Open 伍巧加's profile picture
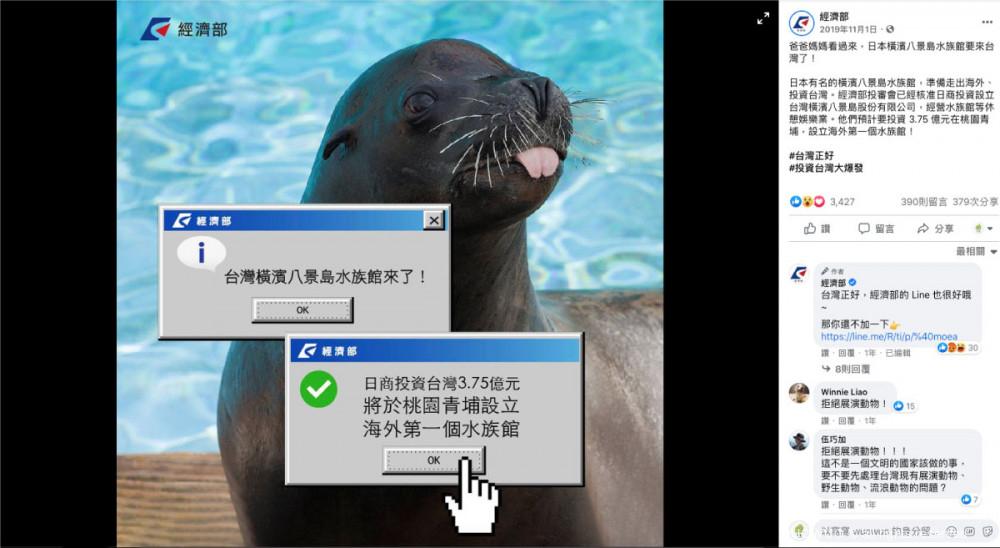Viewport: 1000px width, 548px height. (799, 441)
